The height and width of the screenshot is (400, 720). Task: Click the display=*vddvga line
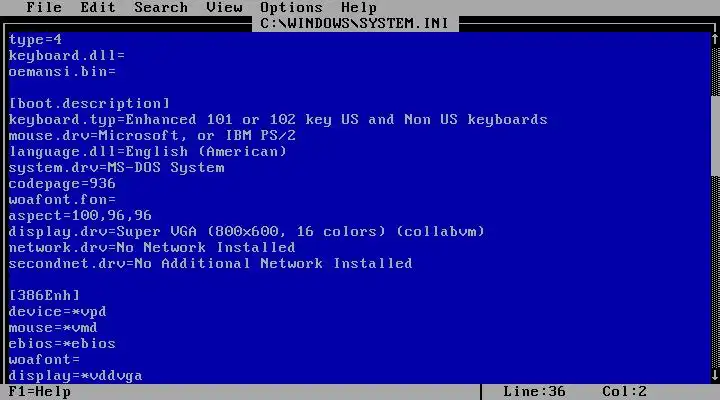(x=75, y=376)
